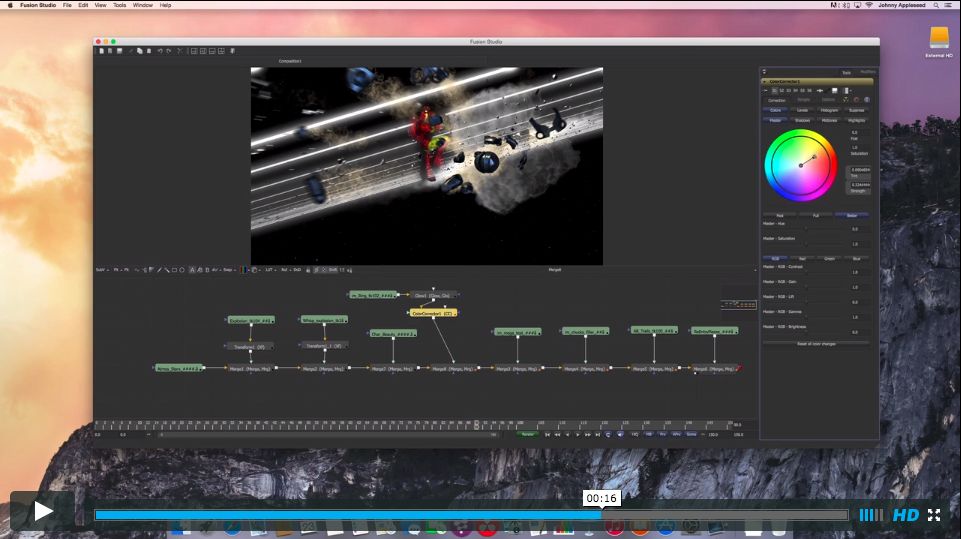
Task: Click the Undo arrow icon
Action: click(x=160, y=51)
